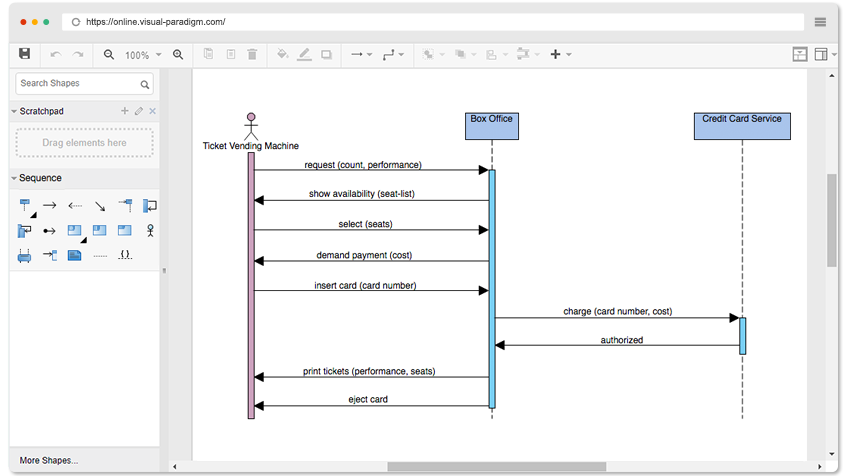
Task: Select the Credit Card Service blue activation bar
Action: [x=743, y=336]
